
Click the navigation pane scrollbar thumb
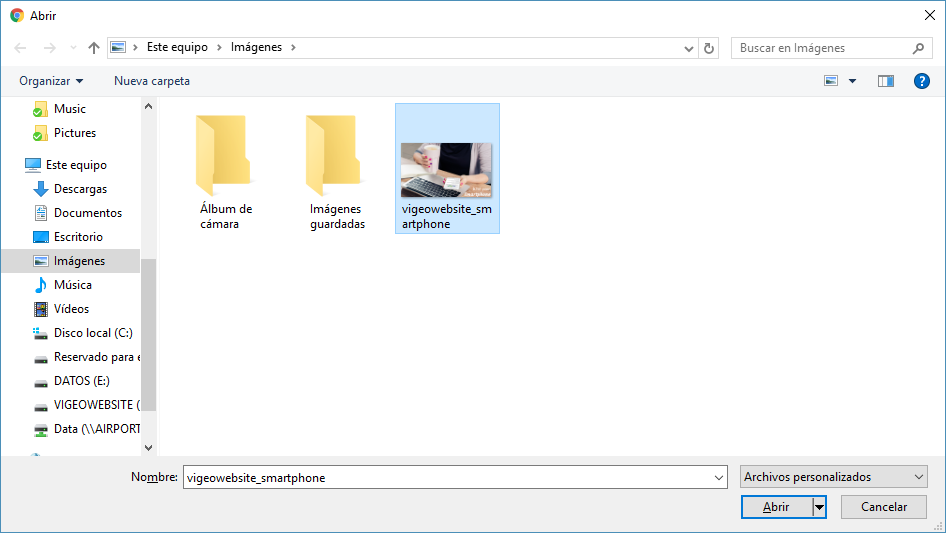tap(148, 335)
